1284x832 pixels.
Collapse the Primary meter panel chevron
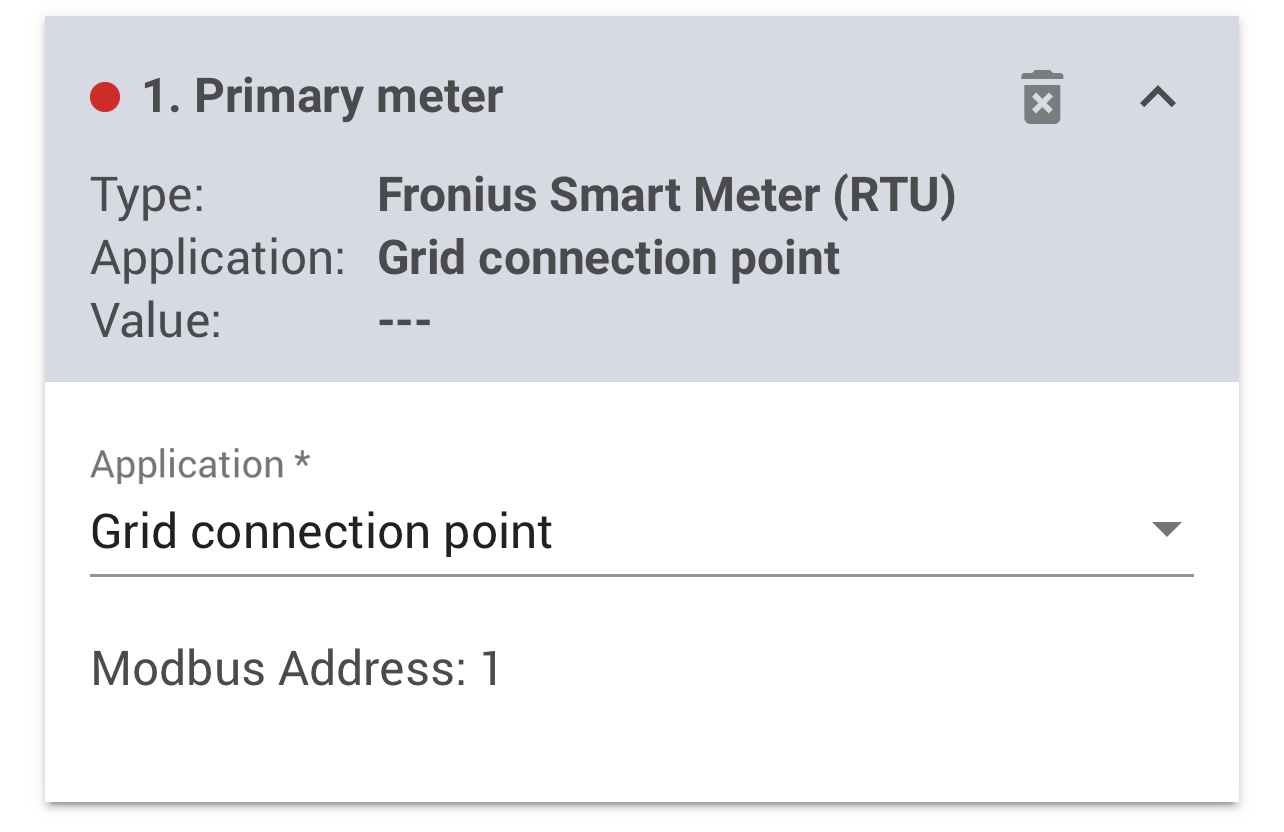1158,97
